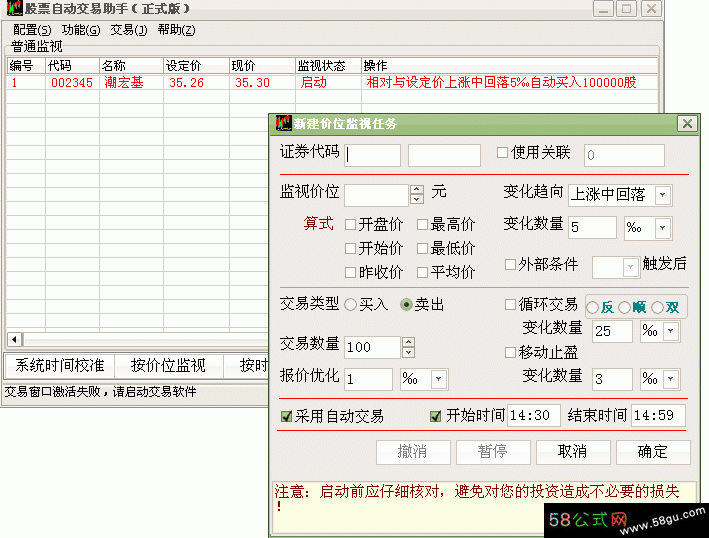This screenshot has width=709, height=538.
Task: Click the 确定 button
Action: [653, 452]
